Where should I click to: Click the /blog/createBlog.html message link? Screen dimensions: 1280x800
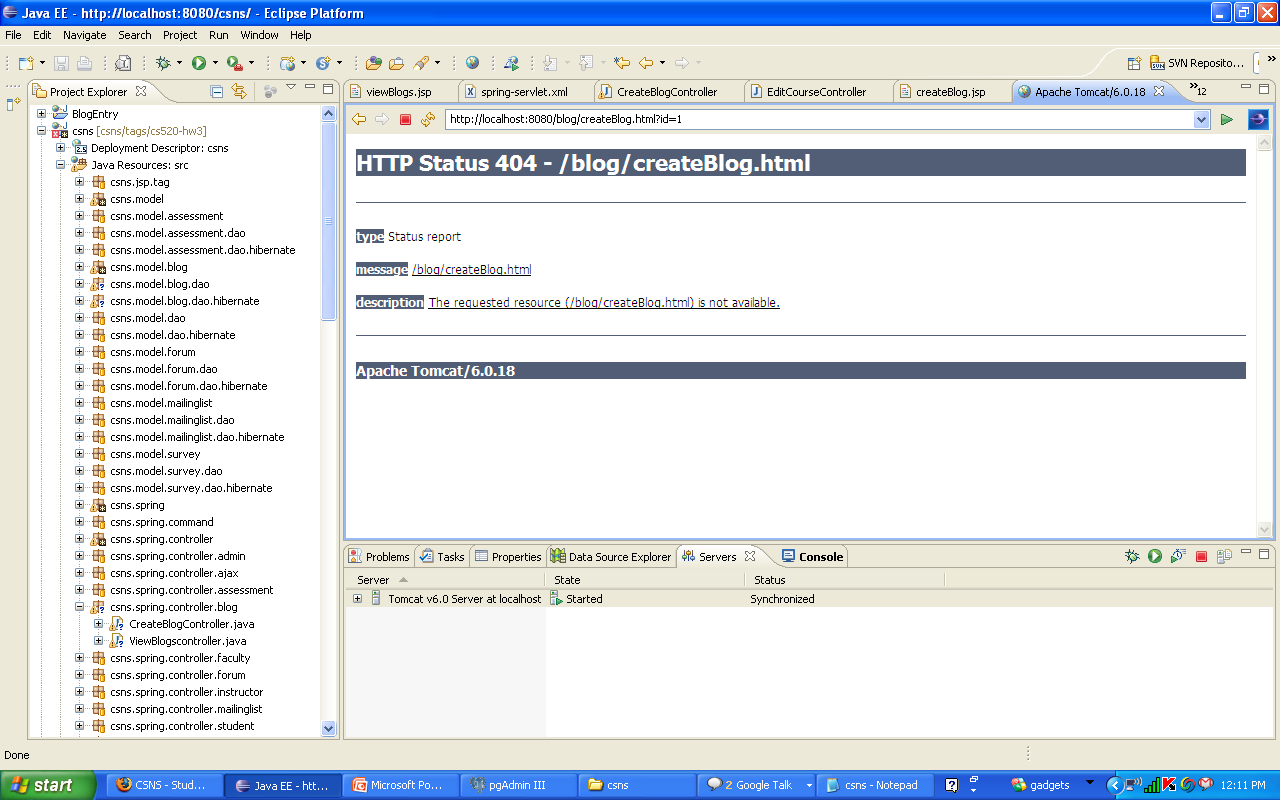[x=471, y=270]
